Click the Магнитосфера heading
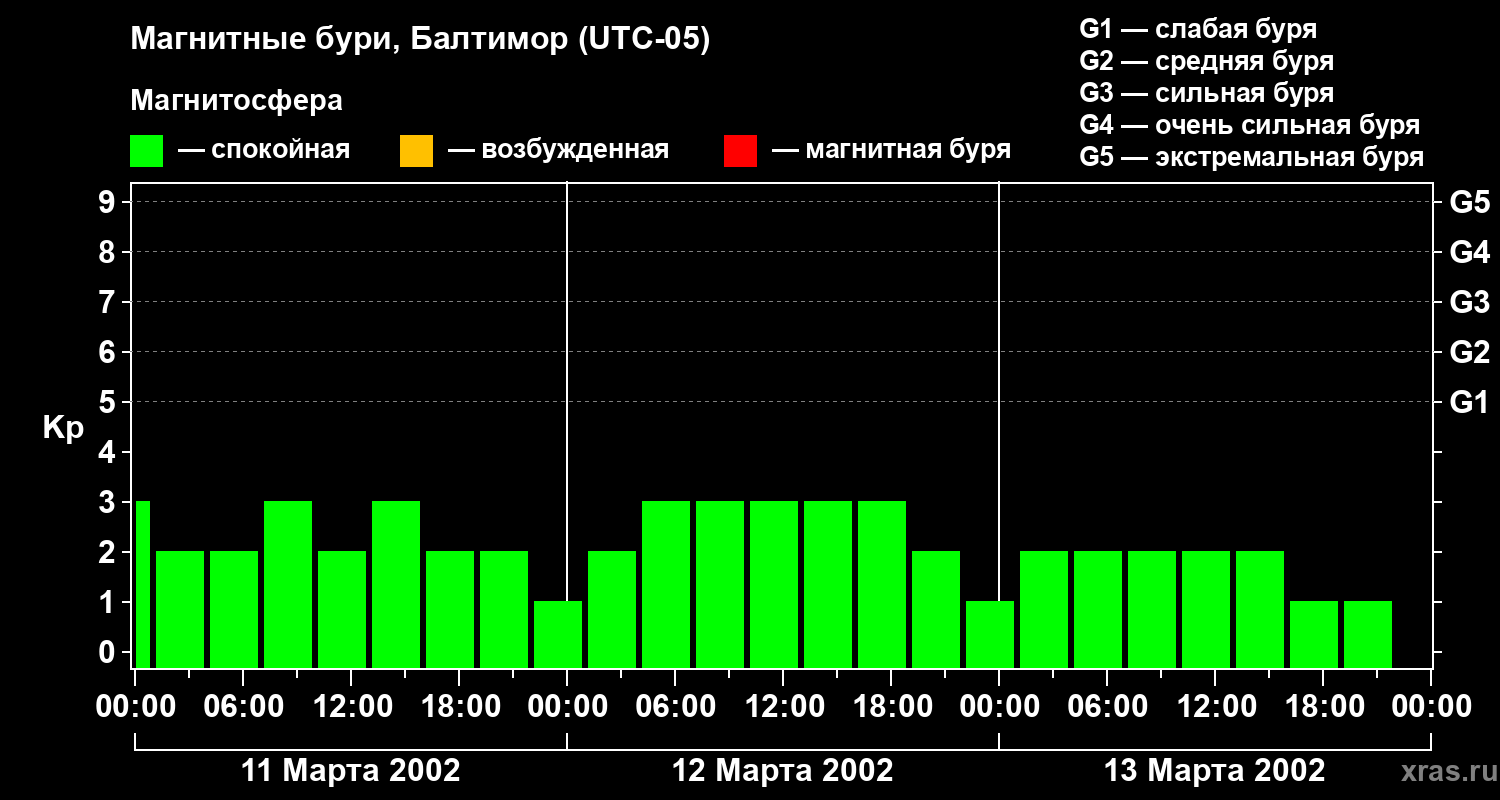The image size is (1500, 800). (x=236, y=101)
